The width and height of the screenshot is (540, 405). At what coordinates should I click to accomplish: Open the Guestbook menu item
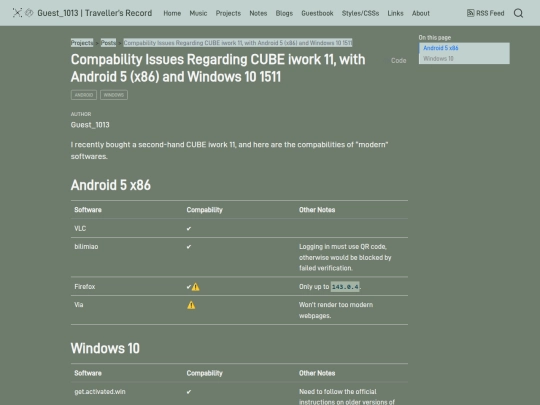[x=317, y=13]
